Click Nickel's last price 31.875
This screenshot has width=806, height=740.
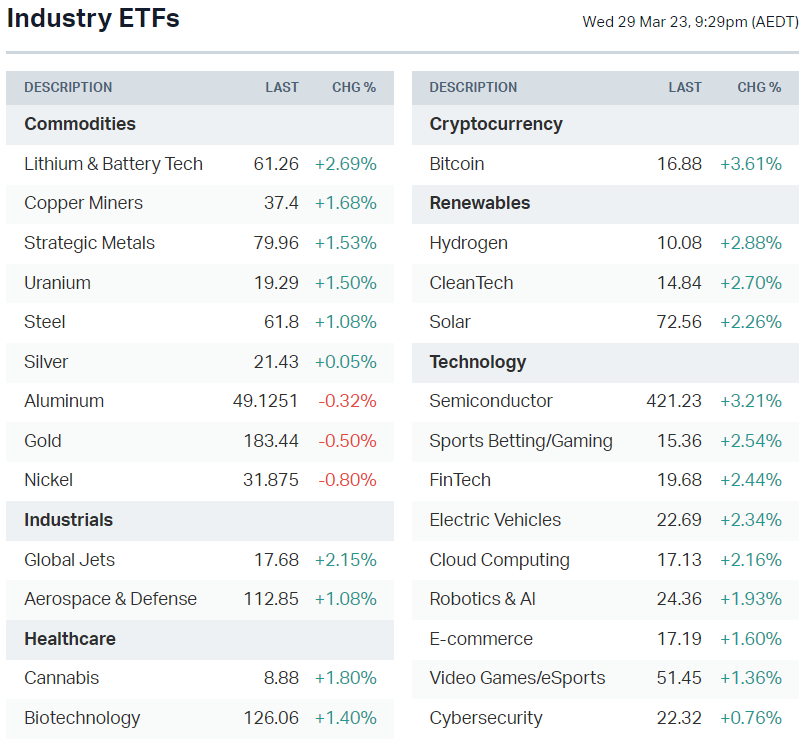(x=271, y=480)
